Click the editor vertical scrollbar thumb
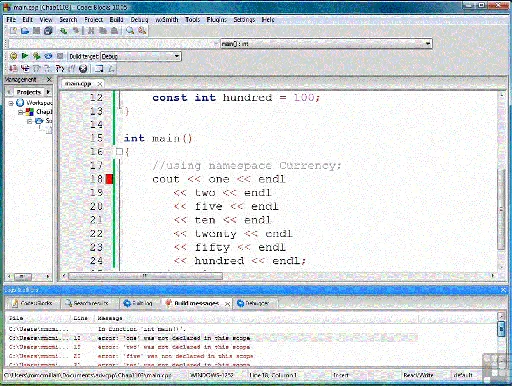Image resolution: width=512 pixels, height=386 pixels. tap(501, 209)
